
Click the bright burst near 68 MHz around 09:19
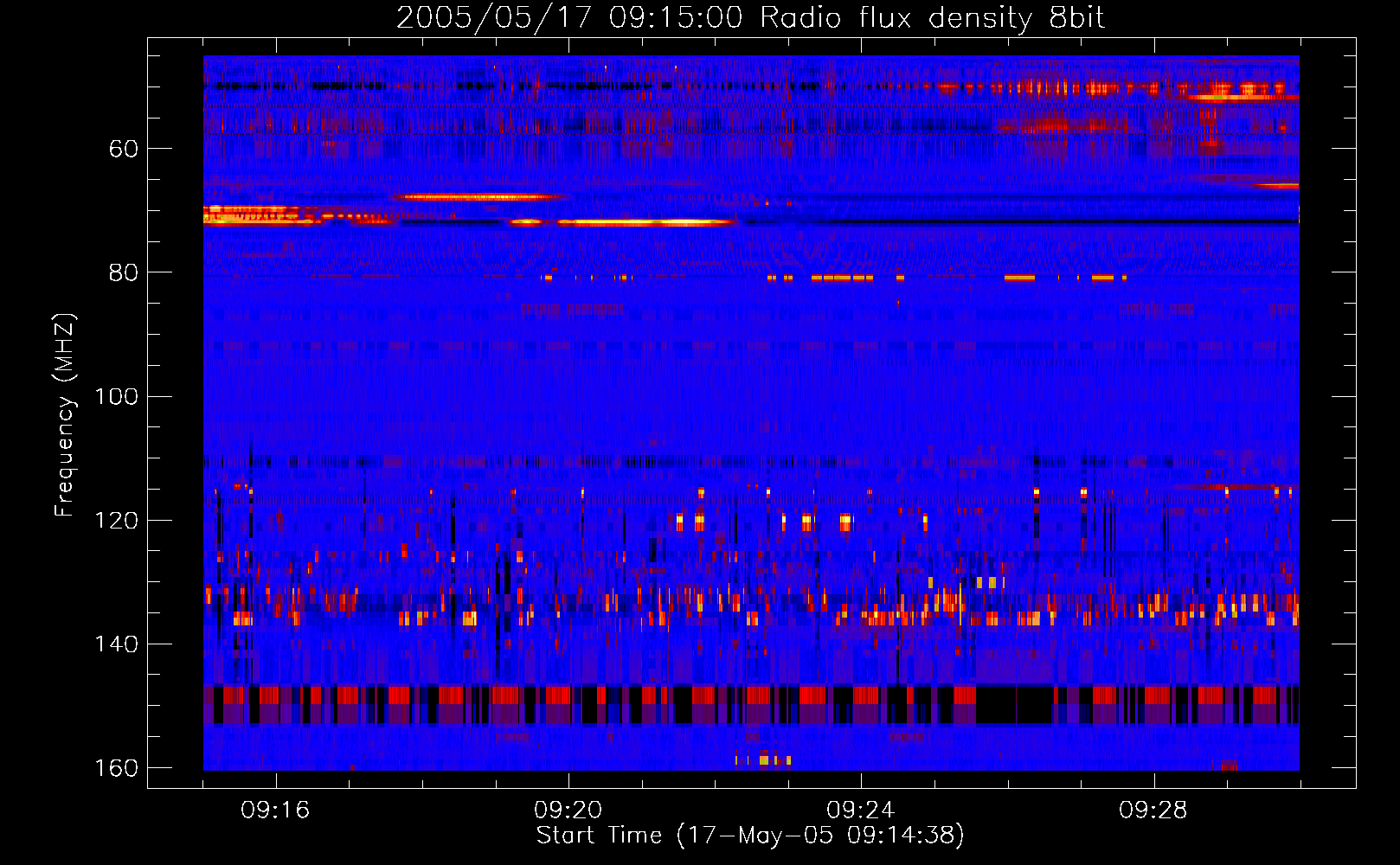click(478, 197)
